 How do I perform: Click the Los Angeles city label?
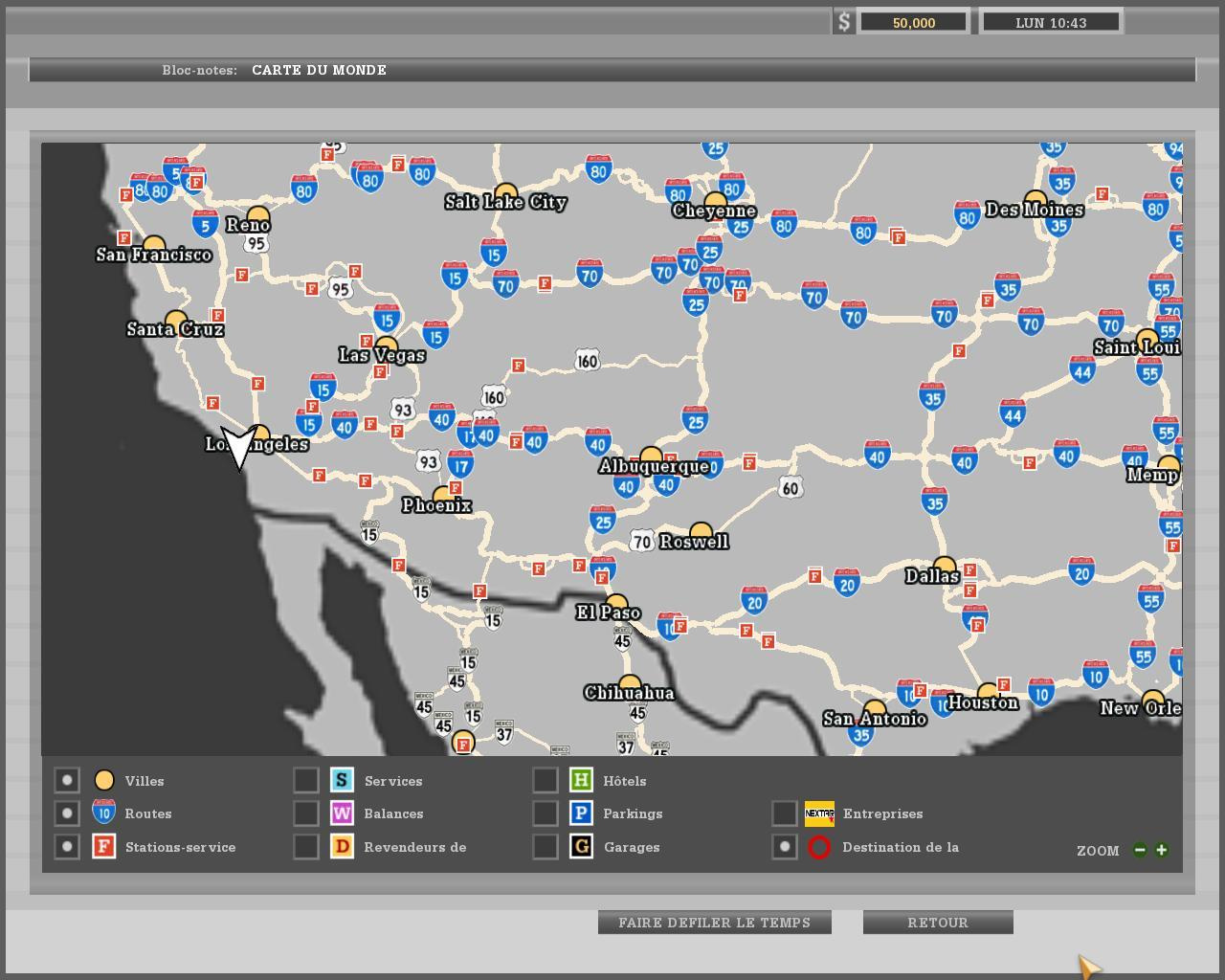[x=256, y=444]
